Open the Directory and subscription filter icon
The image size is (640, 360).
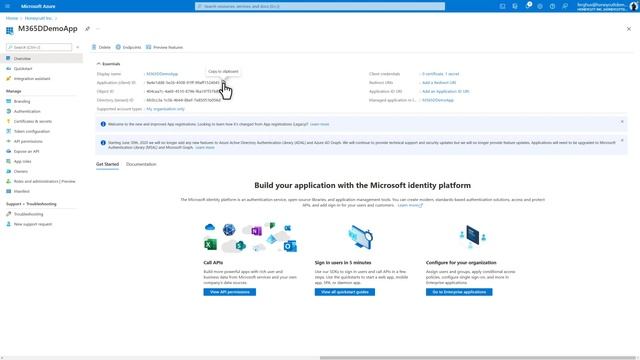(x=515, y=6)
